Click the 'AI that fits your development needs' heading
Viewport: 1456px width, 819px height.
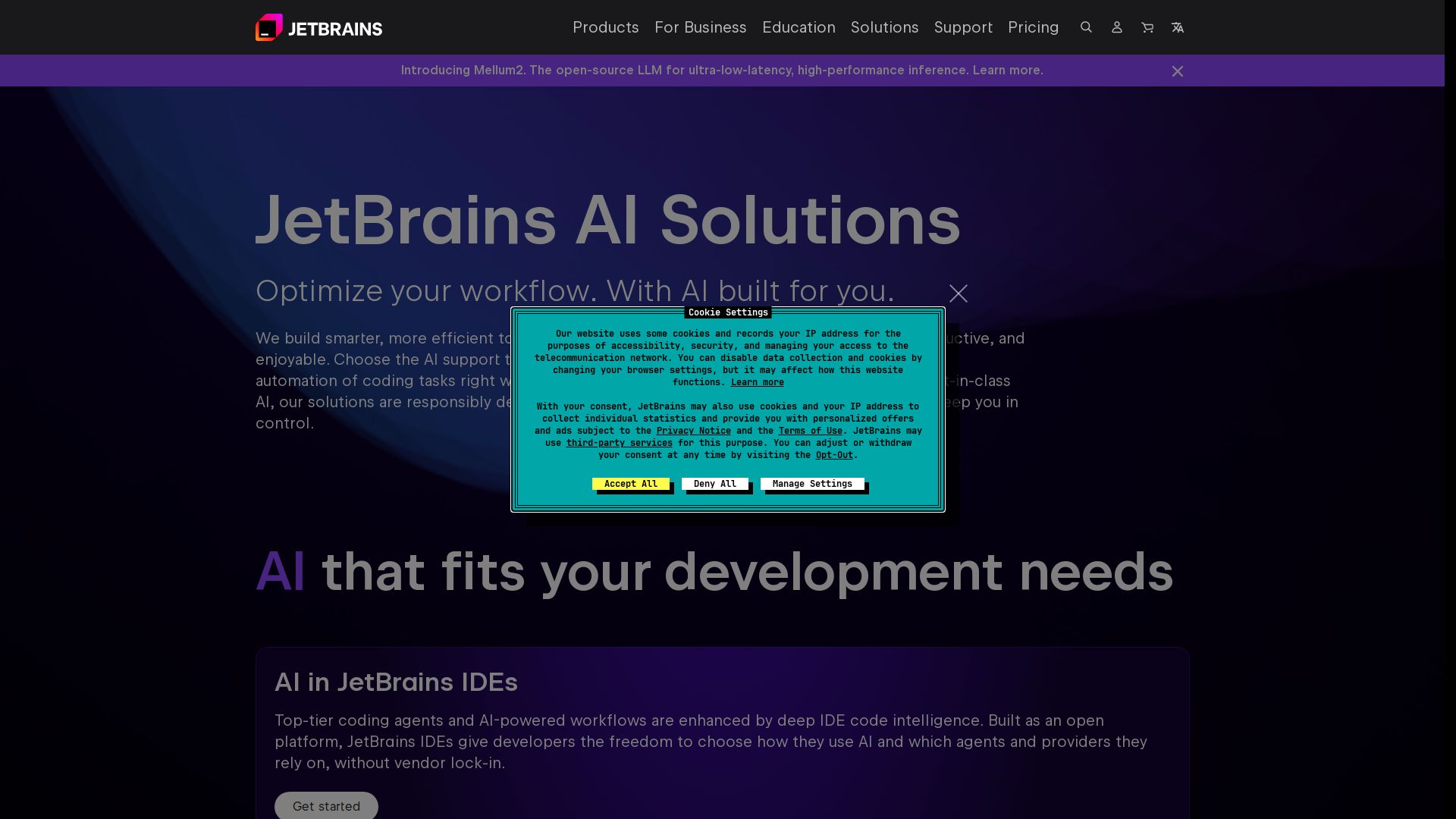click(x=714, y=573)
